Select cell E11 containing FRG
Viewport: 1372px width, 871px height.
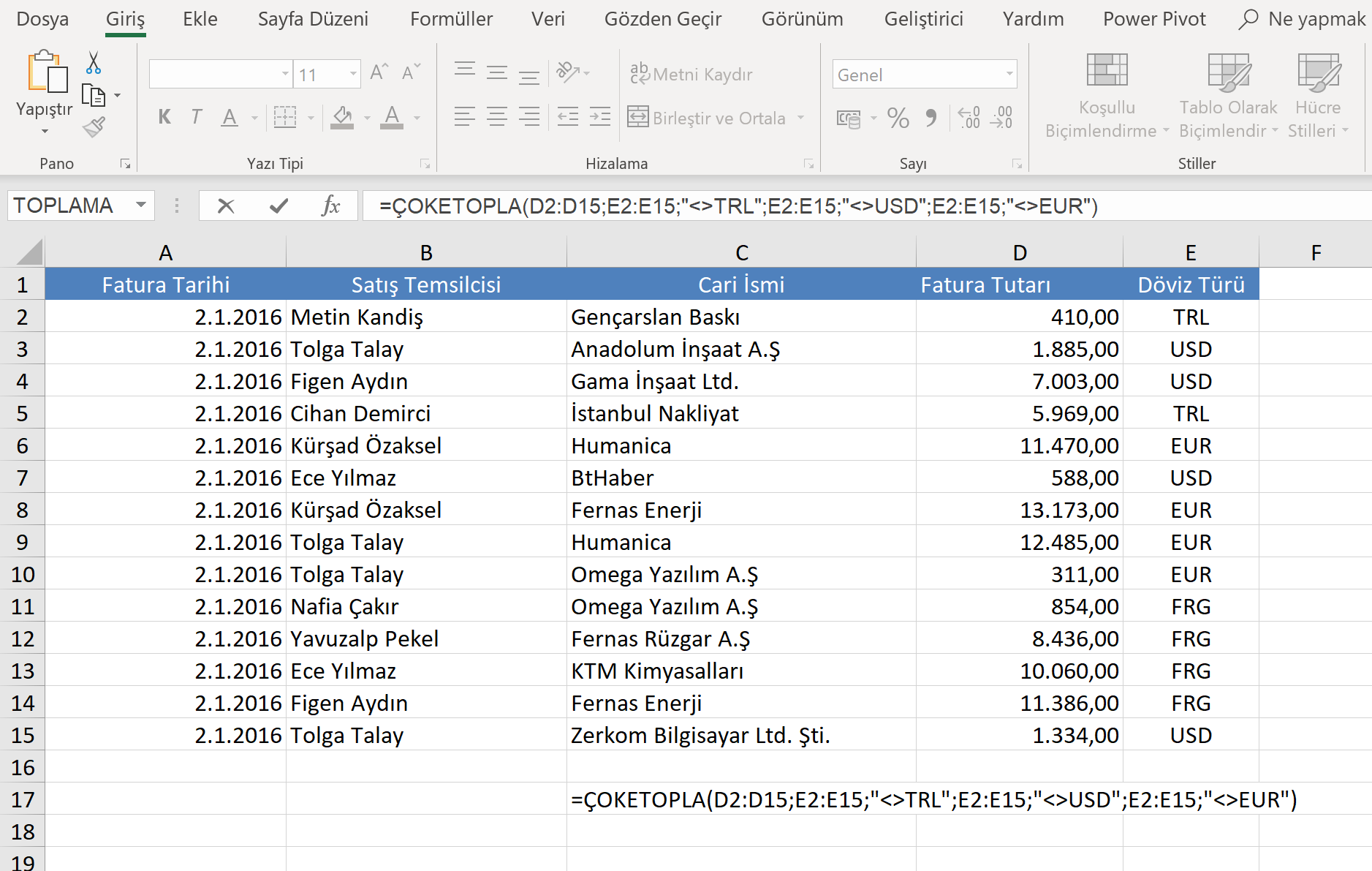1191,606
